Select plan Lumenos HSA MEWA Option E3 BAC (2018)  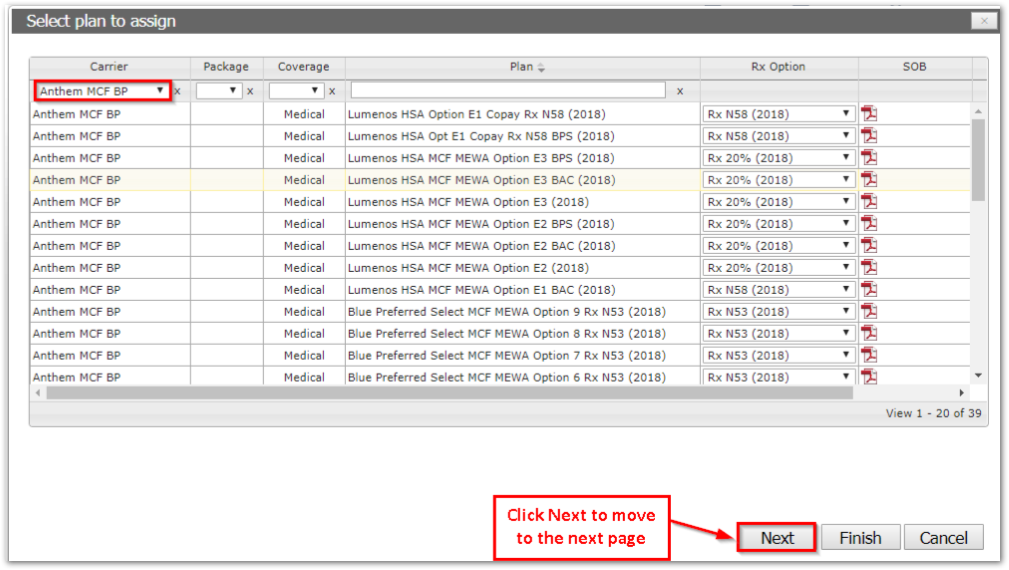click(x=481, y=179)
